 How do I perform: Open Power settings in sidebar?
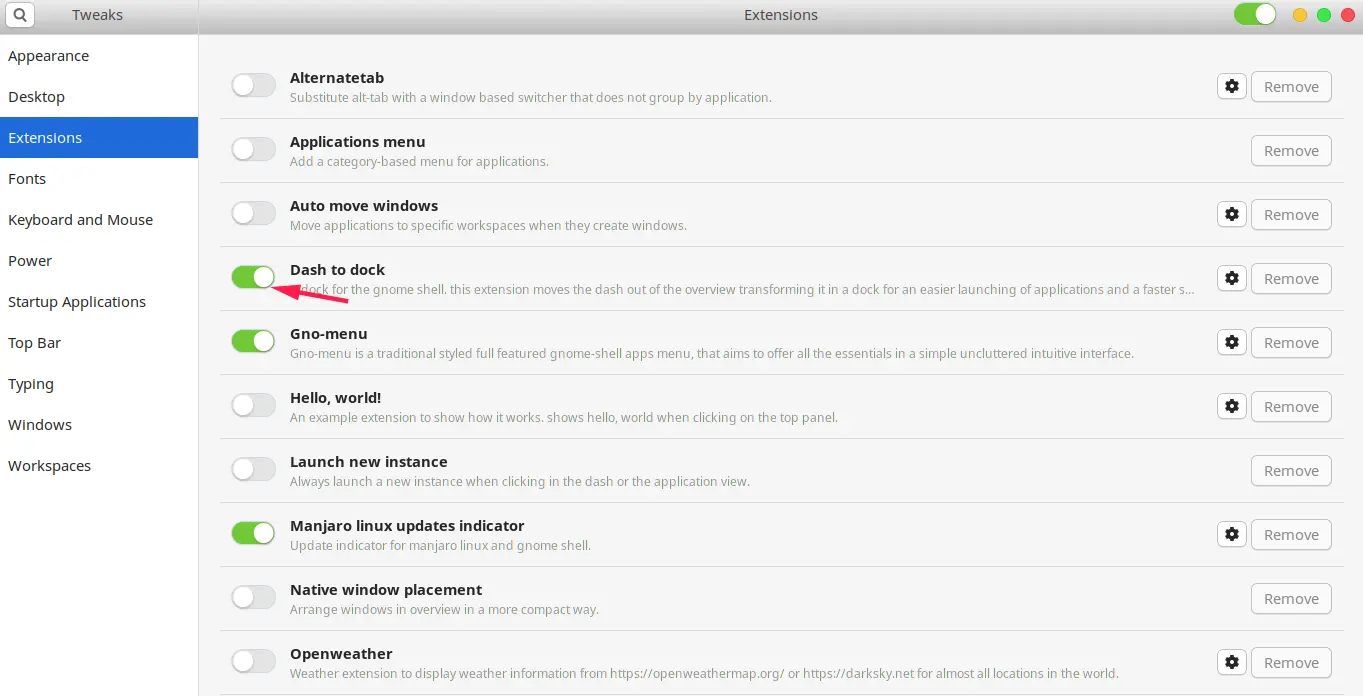99,261
